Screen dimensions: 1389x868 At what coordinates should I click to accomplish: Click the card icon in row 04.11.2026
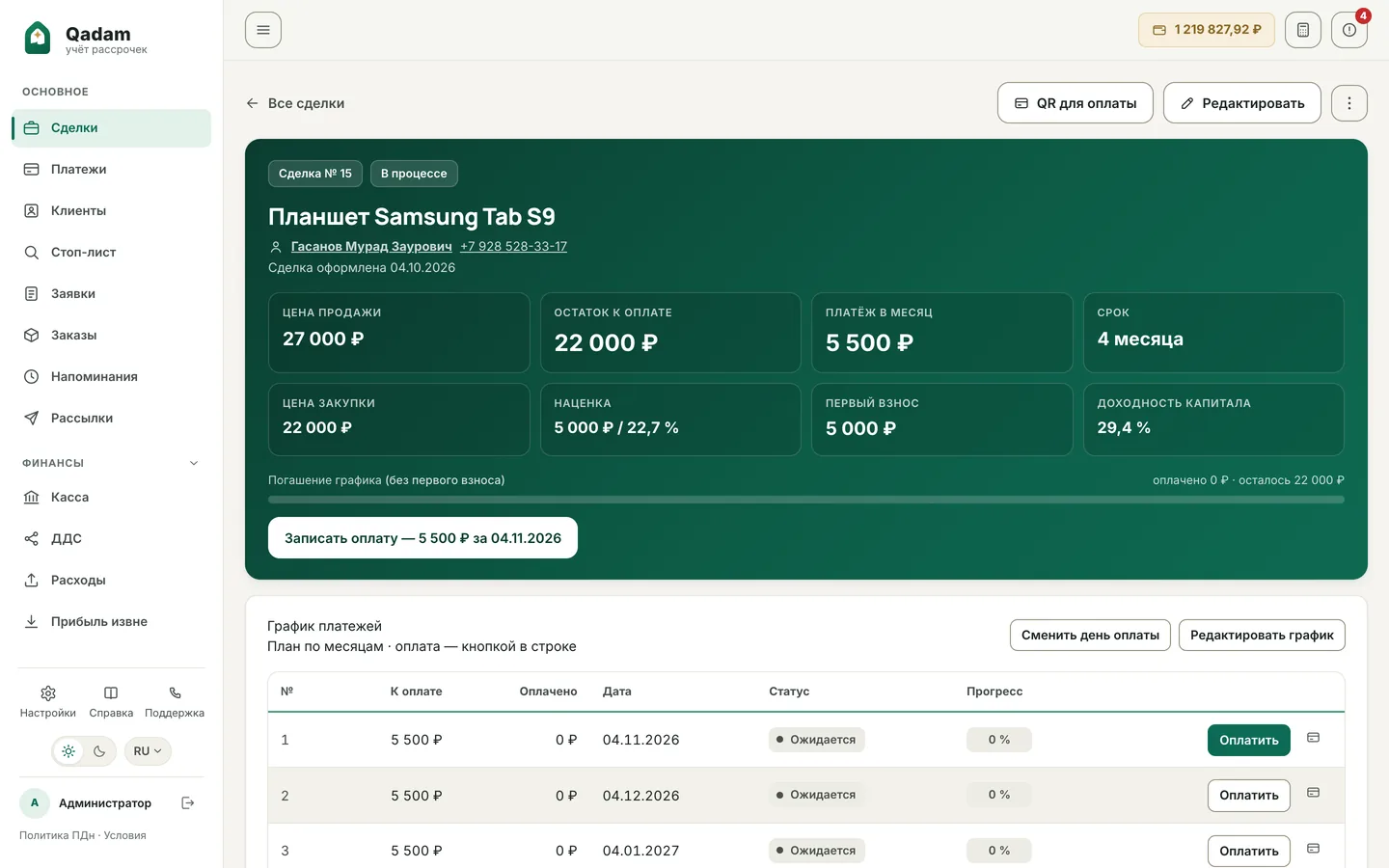tap(1313, 738)
